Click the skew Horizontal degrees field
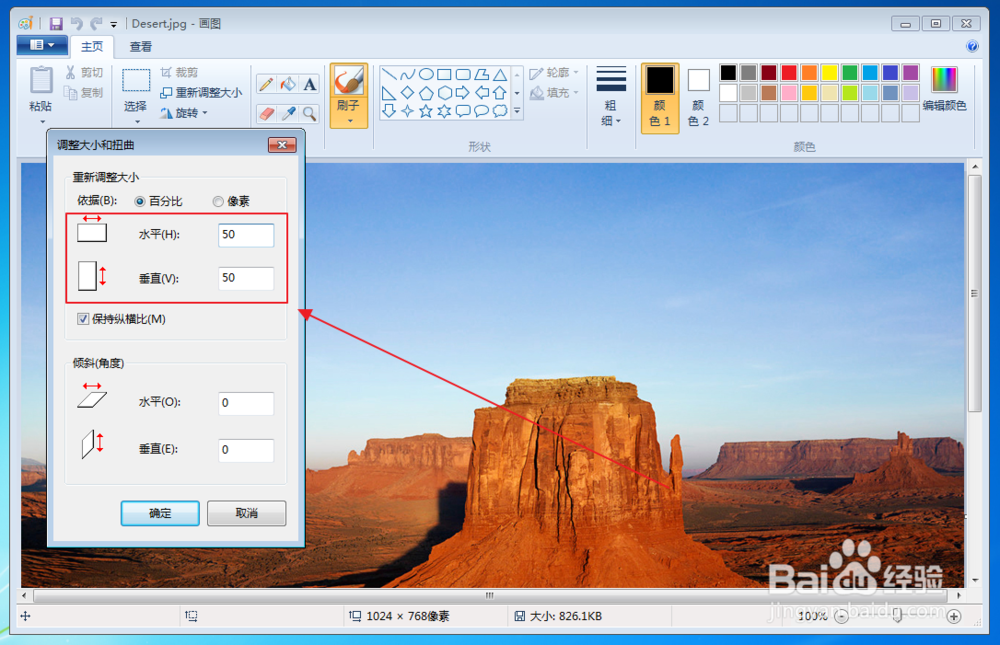 coord(246,403)
